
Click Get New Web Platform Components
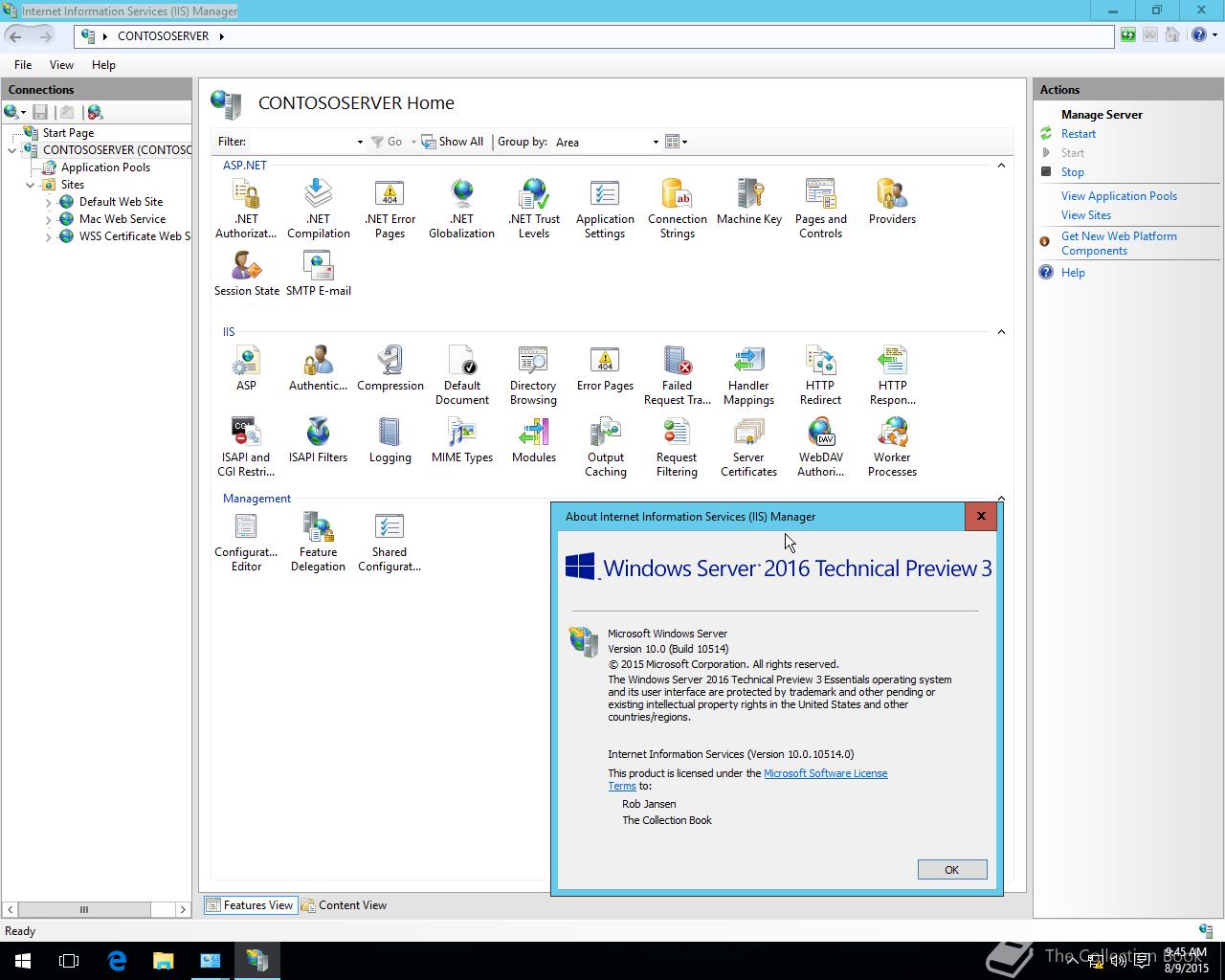[x=1119, y=243]
